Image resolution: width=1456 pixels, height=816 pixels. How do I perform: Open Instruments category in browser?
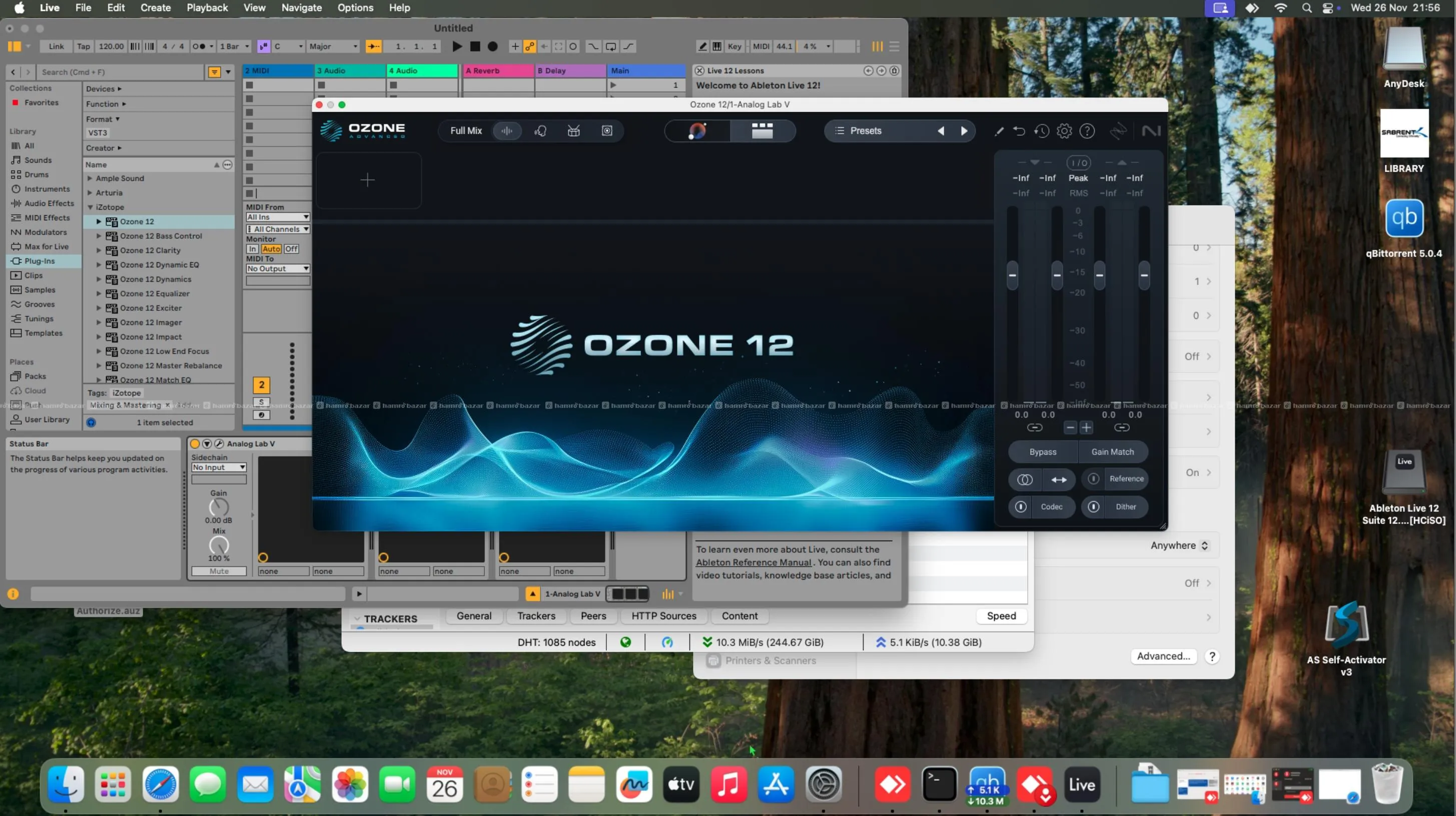[x=47, y=189]
